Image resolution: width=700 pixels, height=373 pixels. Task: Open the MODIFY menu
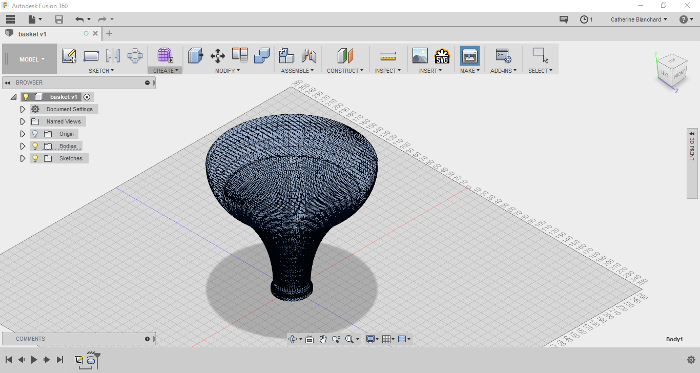(228, 70)
